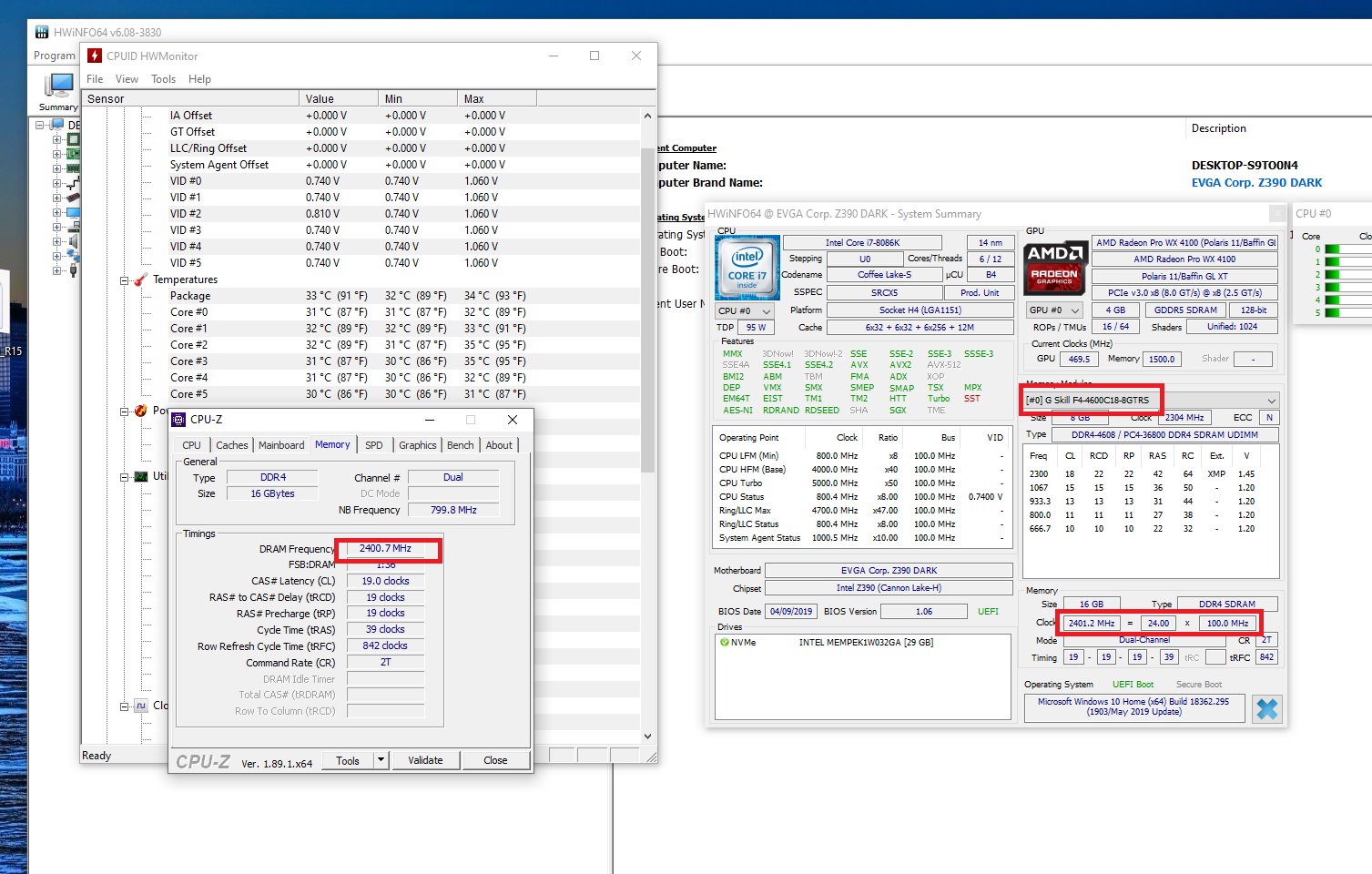Select the memory stick icon in HWiNFO tree
This screenshot has width=1372, height=874.
73,168
